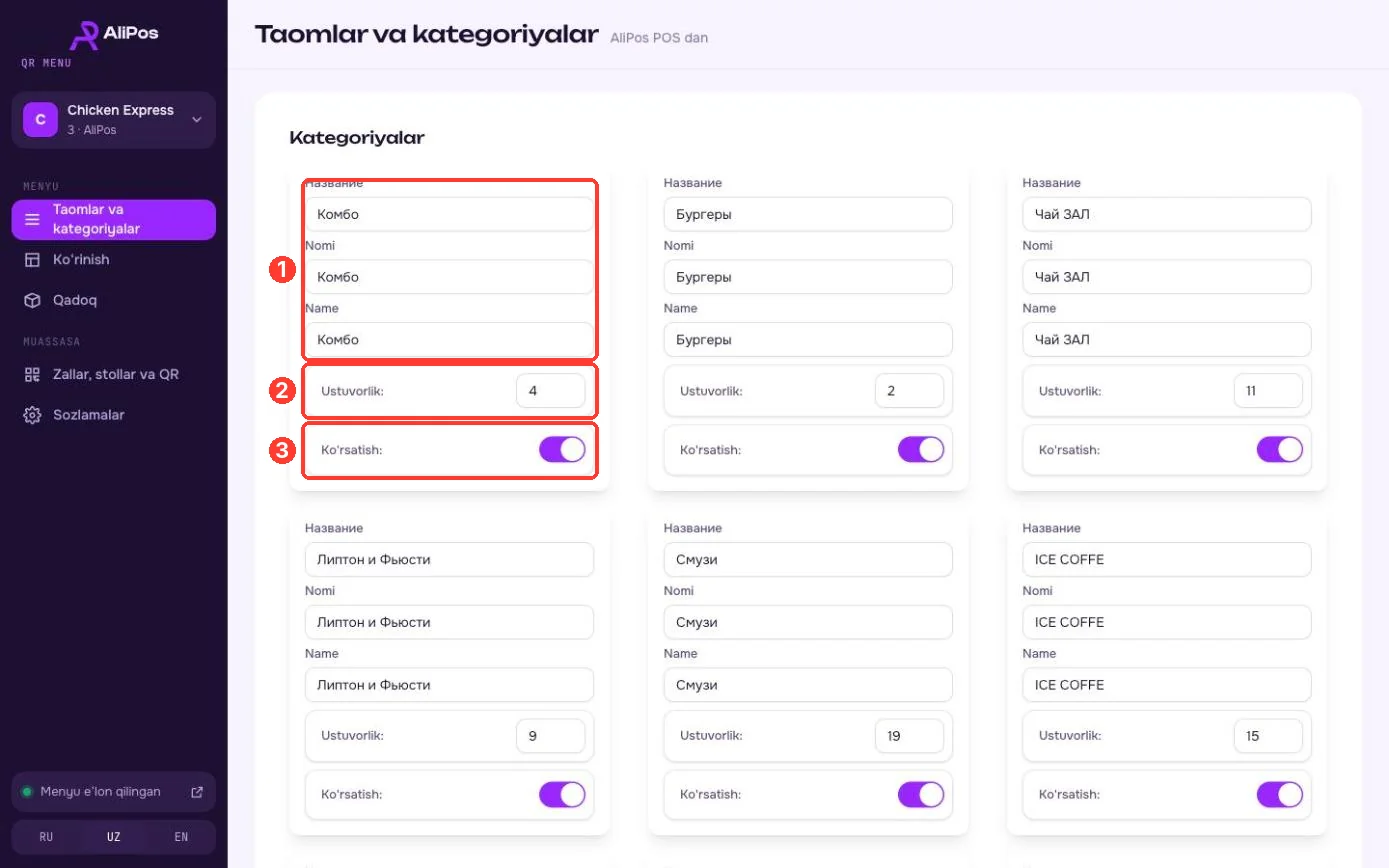
Task: Click the QR MENU label under logo
Action: pyautogui.click(x=46, y=63)
